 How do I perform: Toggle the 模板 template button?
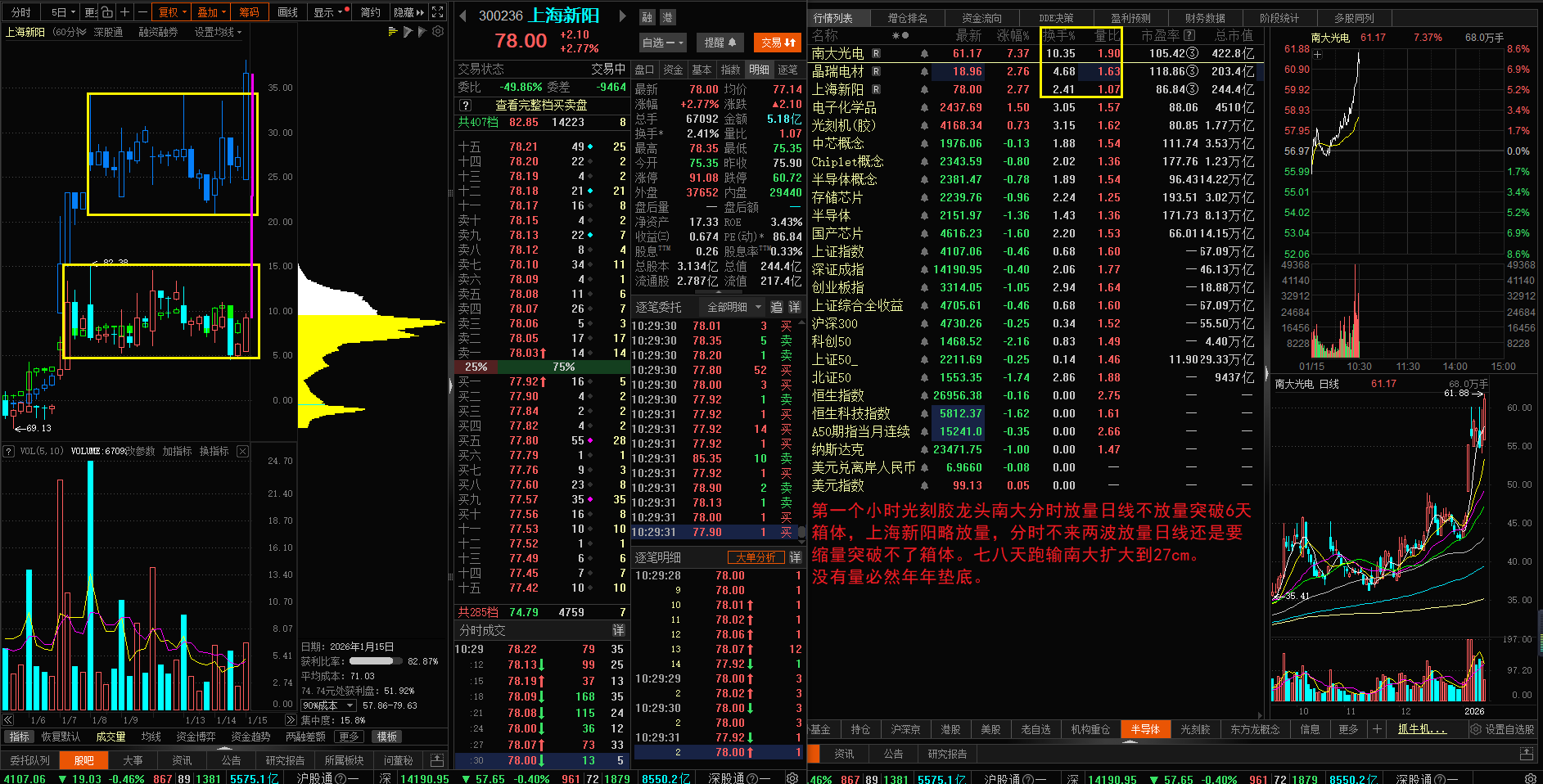[x=387, y=737]
